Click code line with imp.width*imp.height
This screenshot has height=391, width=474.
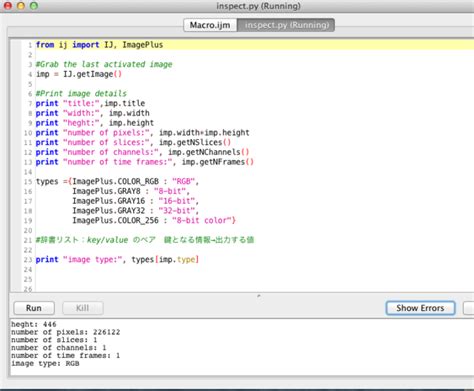pyautogui.click(x=143, y=133)
